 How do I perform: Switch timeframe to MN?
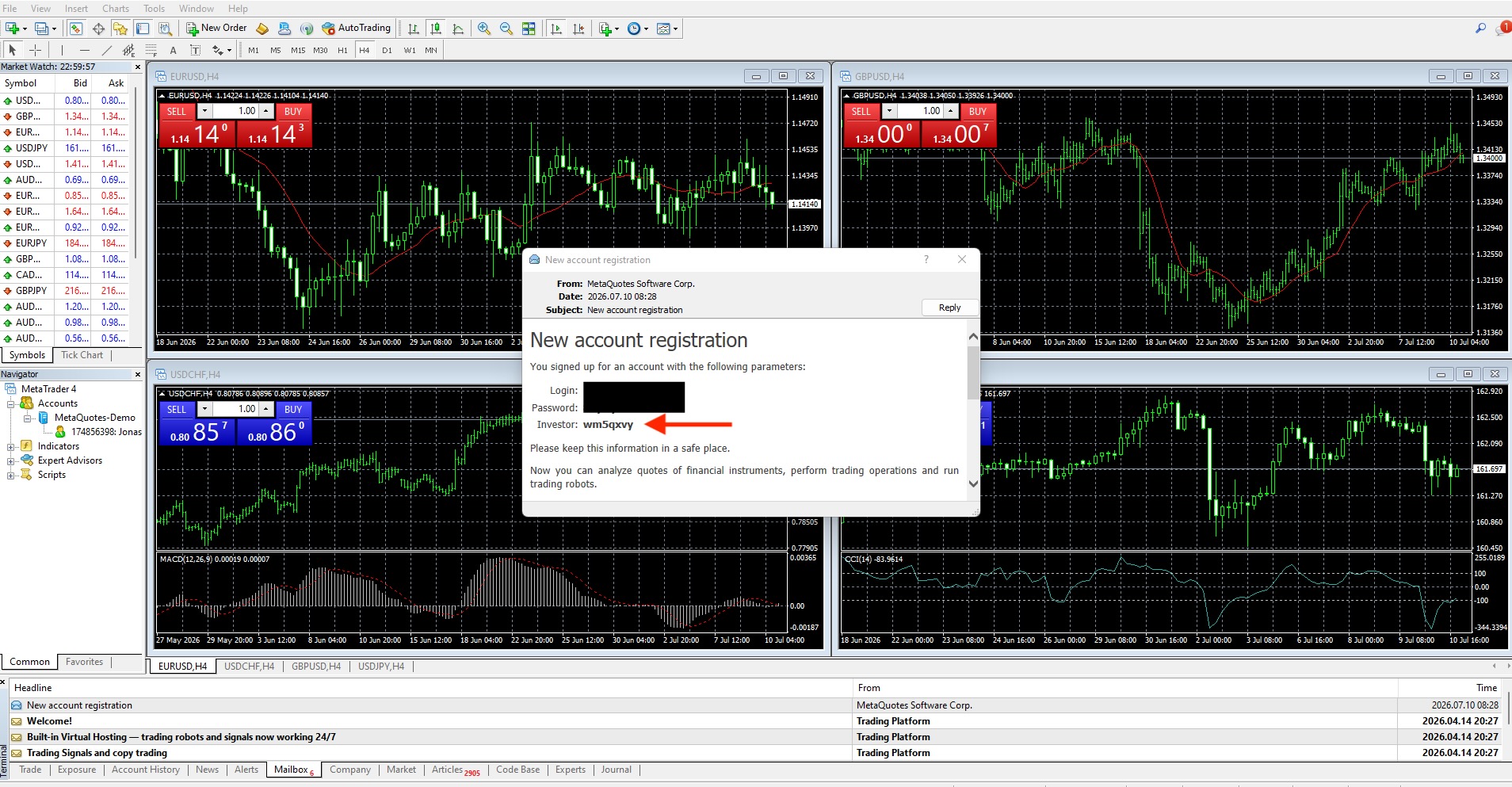[x=430, y=50]
